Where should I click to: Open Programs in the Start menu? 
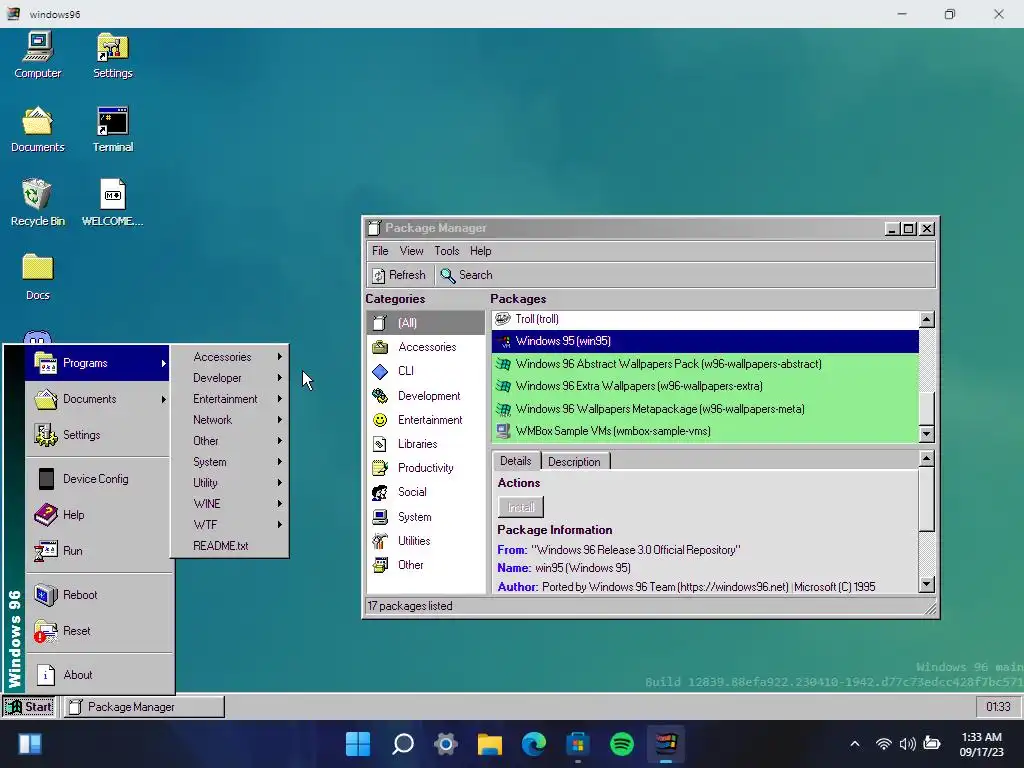pyautogui.click(x=98, y=363)
